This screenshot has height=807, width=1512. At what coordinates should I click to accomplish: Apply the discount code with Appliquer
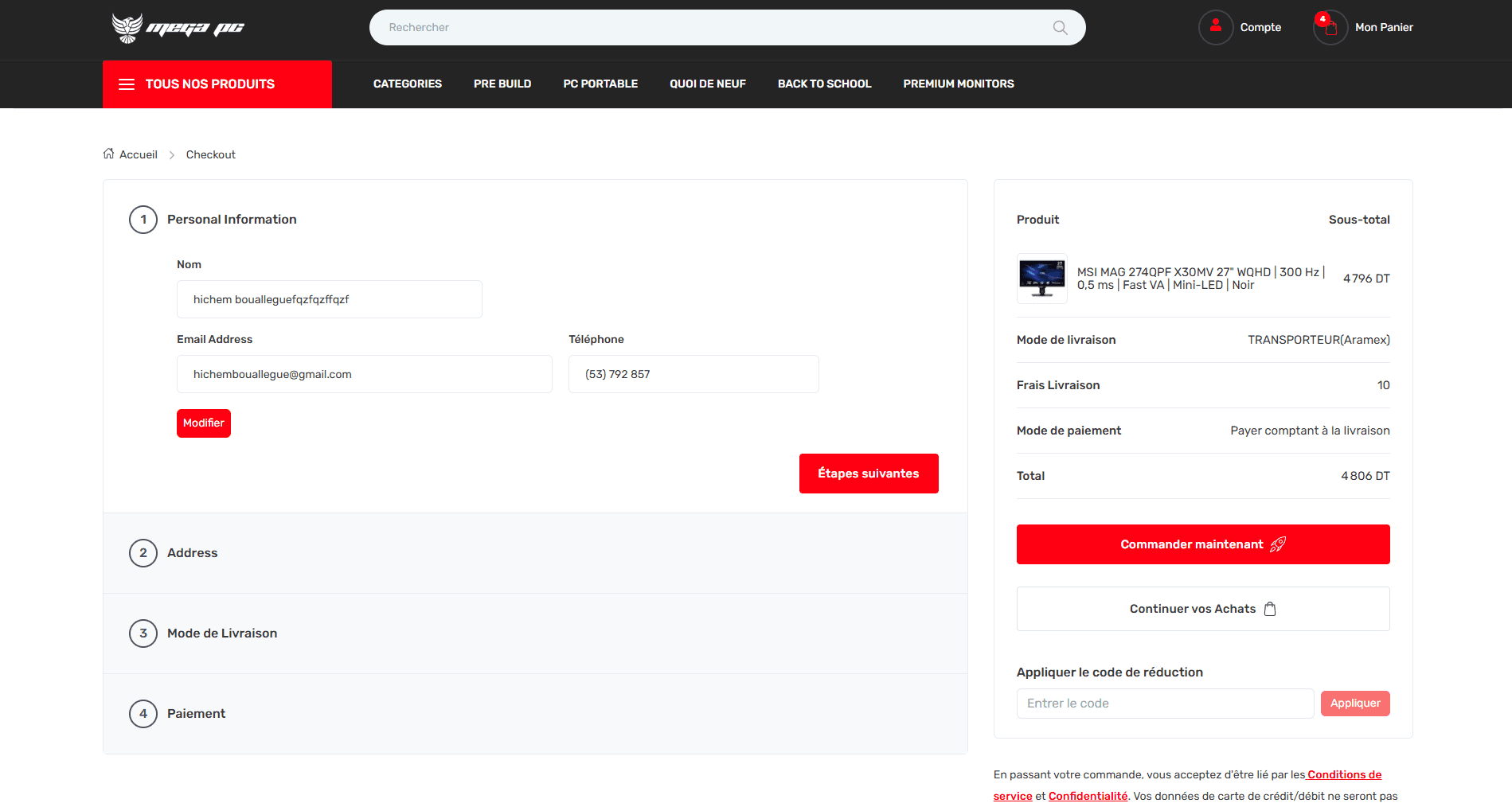[x=1355, y=704]
